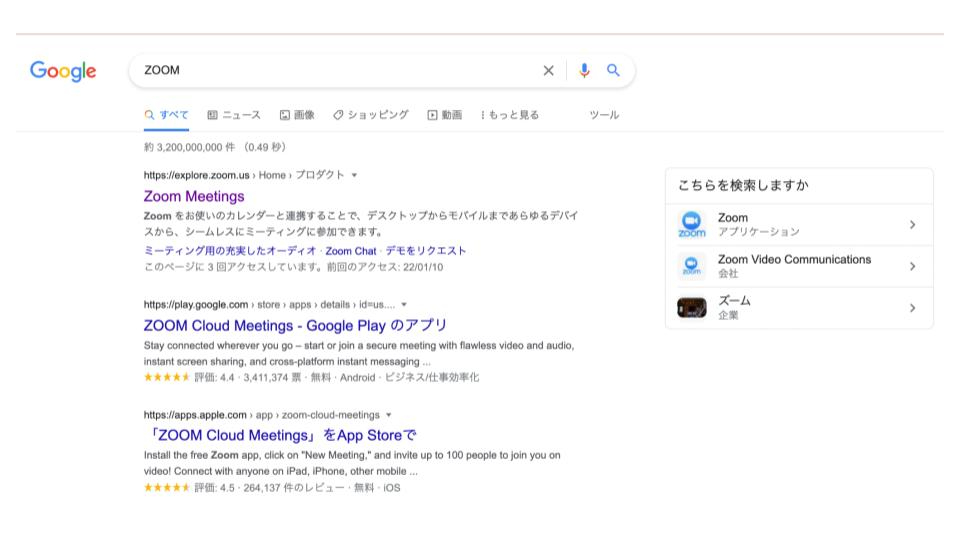Select Zoom アプリケーション suggestion text
This screenshot has width=960, height=540.
pyautogui.click(x=759, y=224)
